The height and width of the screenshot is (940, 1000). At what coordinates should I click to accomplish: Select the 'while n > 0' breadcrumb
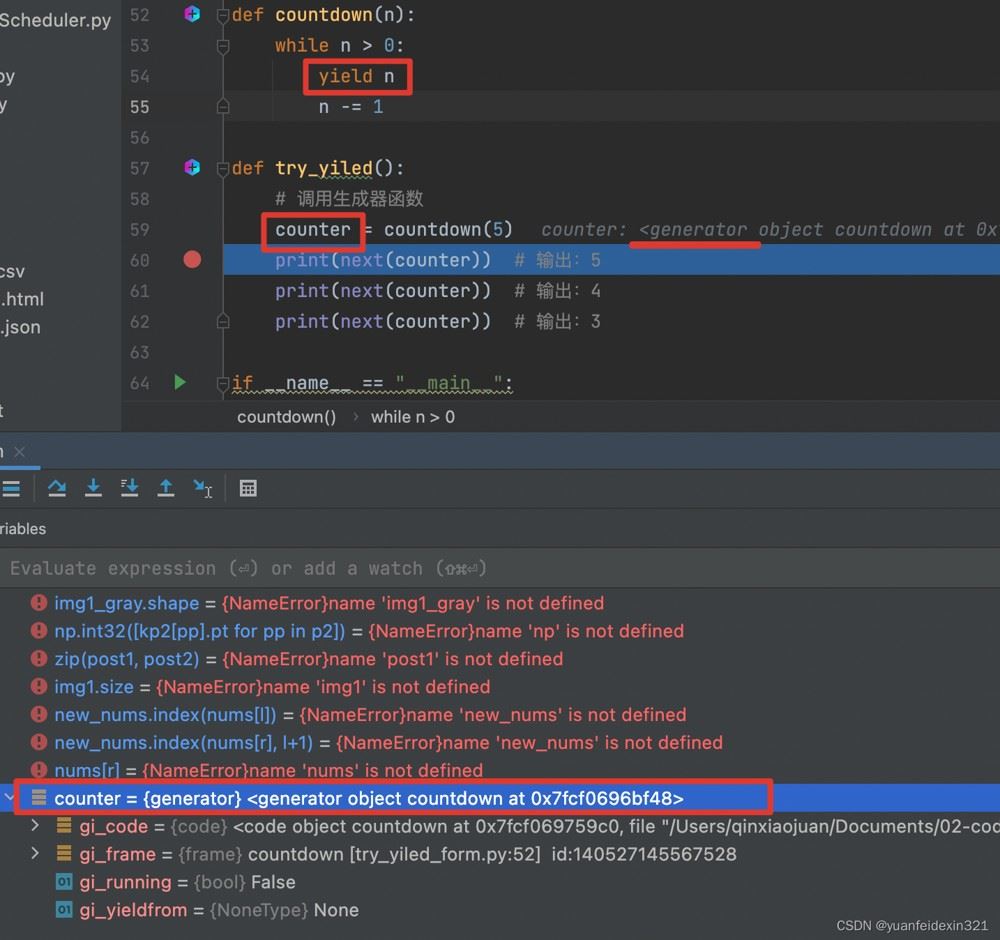413,417
